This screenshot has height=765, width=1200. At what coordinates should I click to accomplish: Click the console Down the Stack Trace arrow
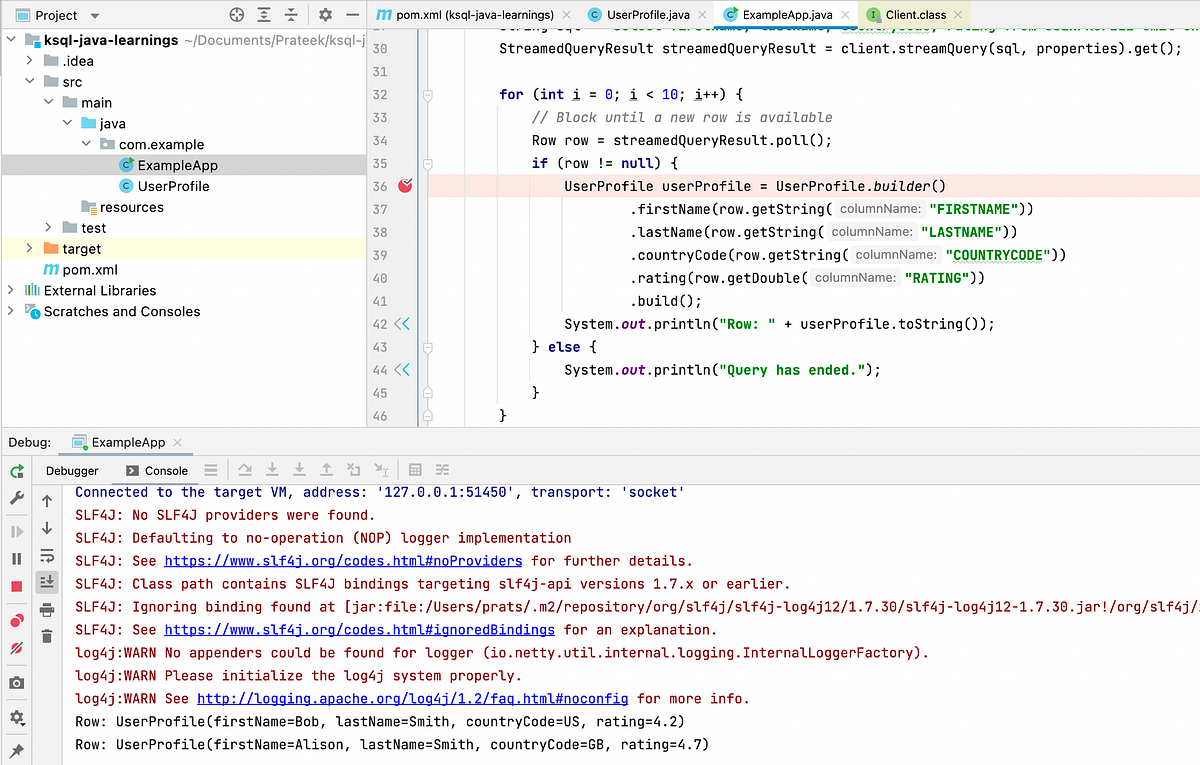pyautogui.click(x=47, y=528)
